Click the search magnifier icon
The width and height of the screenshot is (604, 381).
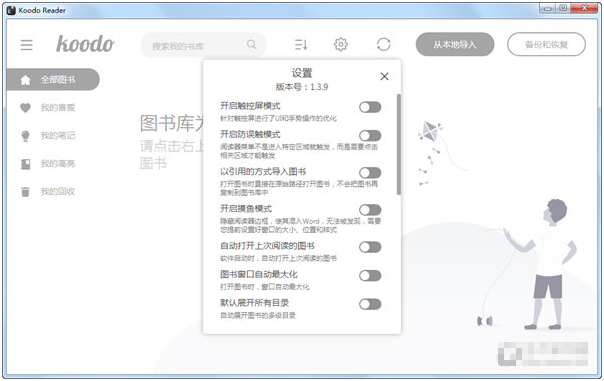click(252, 45)
